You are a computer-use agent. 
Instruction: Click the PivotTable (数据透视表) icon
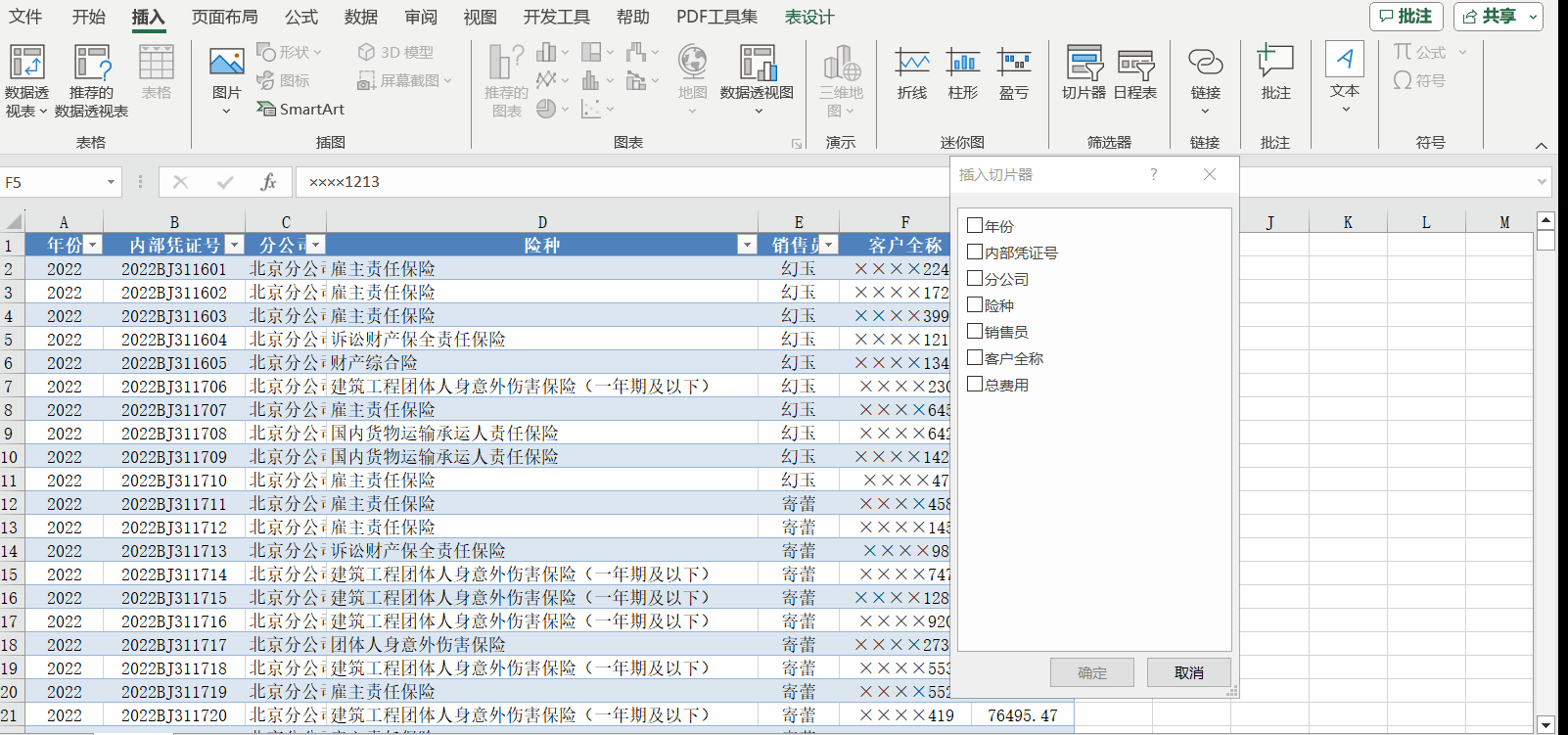click(26, 65)
